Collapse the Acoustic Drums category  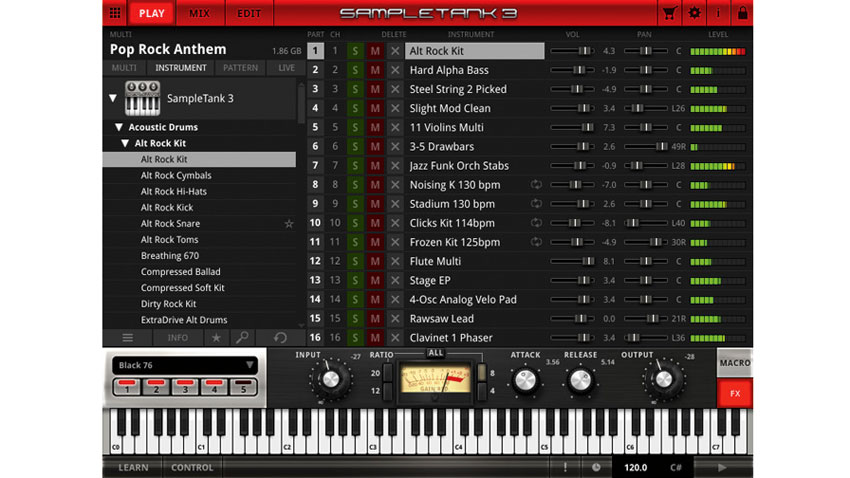pos(119,127)
